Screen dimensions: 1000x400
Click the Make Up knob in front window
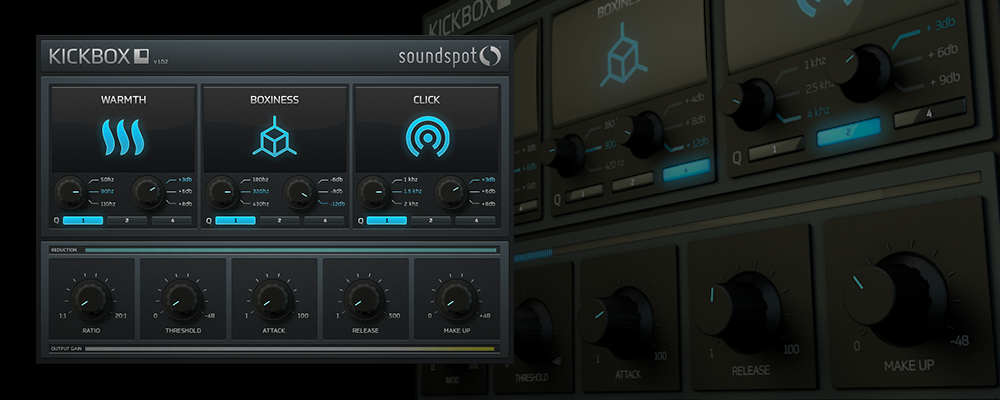click(457, 299)
